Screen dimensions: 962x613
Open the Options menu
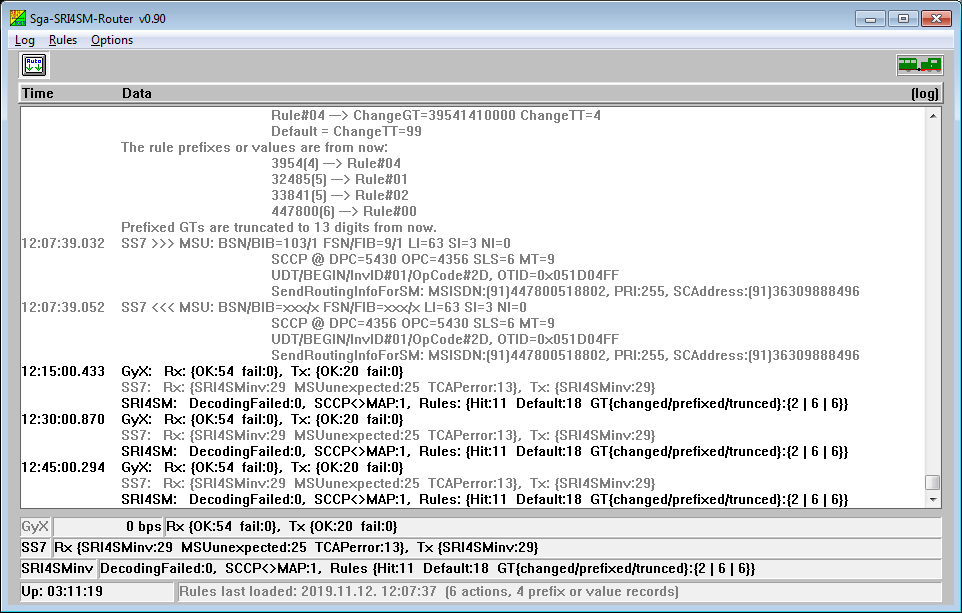coord(112,40)
